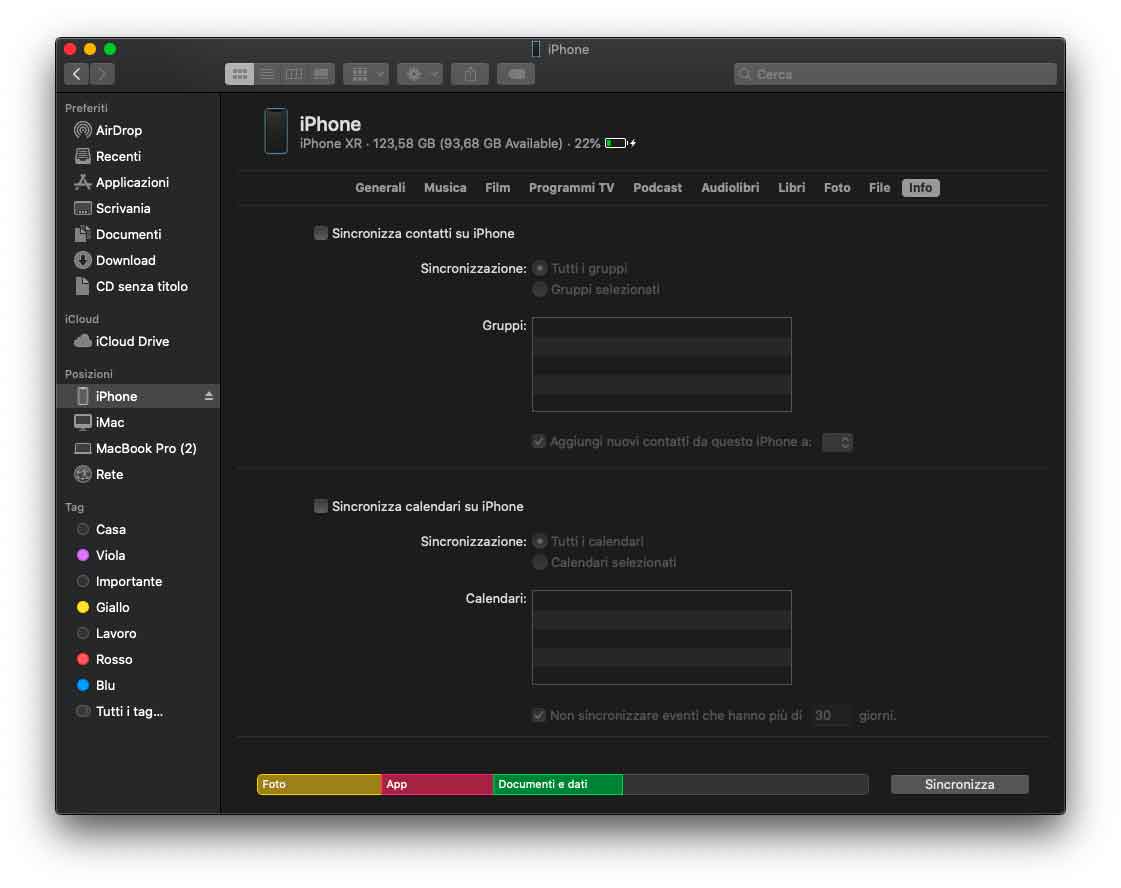The width and height of the screenshot is (1121, 888).
Task: Click the Sincronizza button
Action: pos(959,784)
